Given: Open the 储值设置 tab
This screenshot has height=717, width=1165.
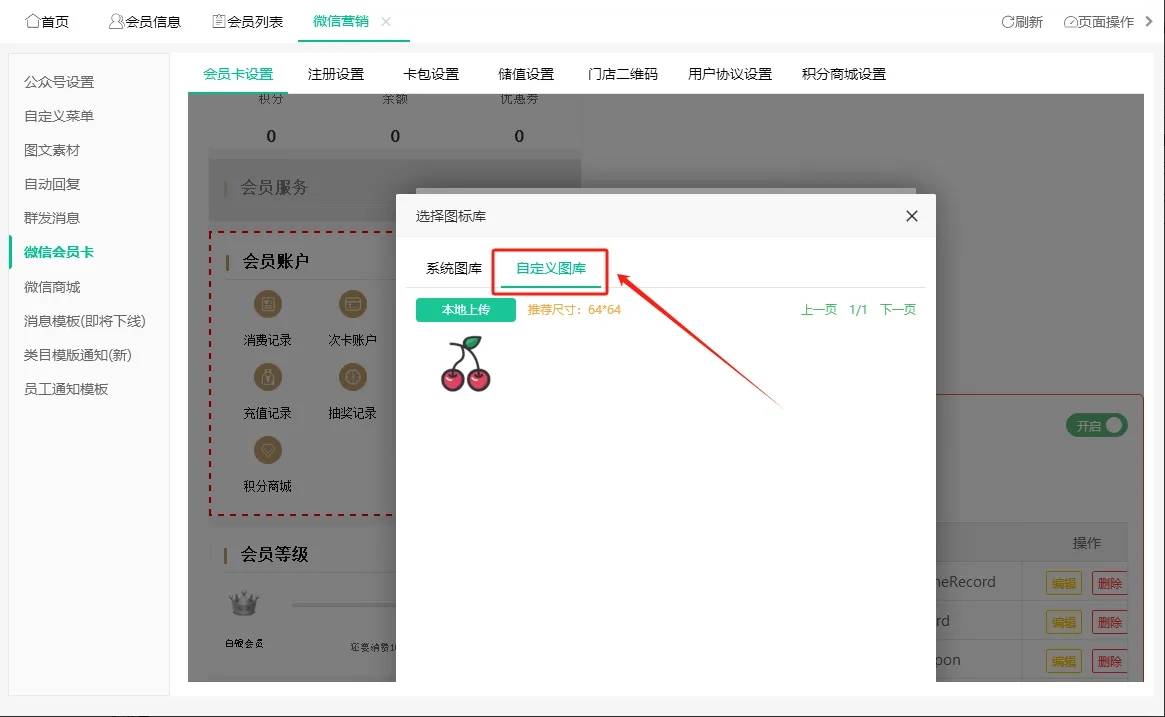Looking at the screenshot, I should (x=526, y=74).
